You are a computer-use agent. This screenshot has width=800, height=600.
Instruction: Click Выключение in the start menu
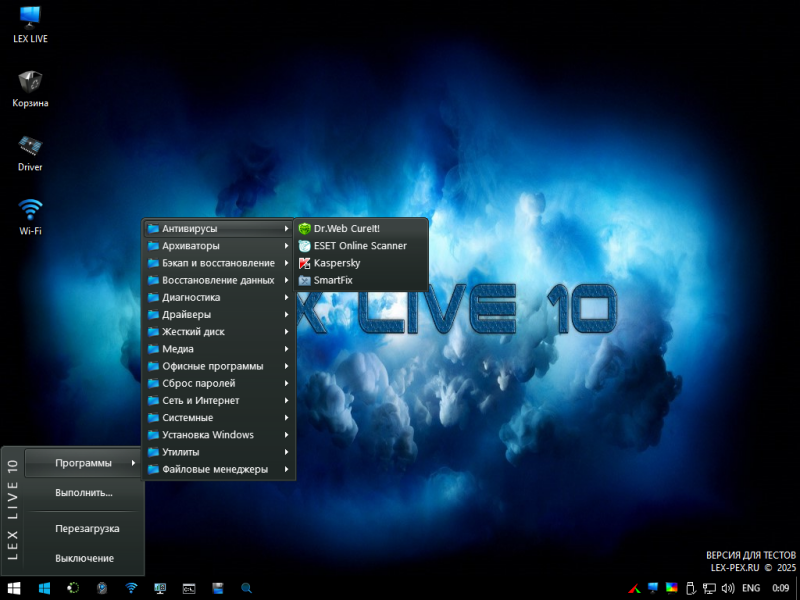(x=84, y=558)
